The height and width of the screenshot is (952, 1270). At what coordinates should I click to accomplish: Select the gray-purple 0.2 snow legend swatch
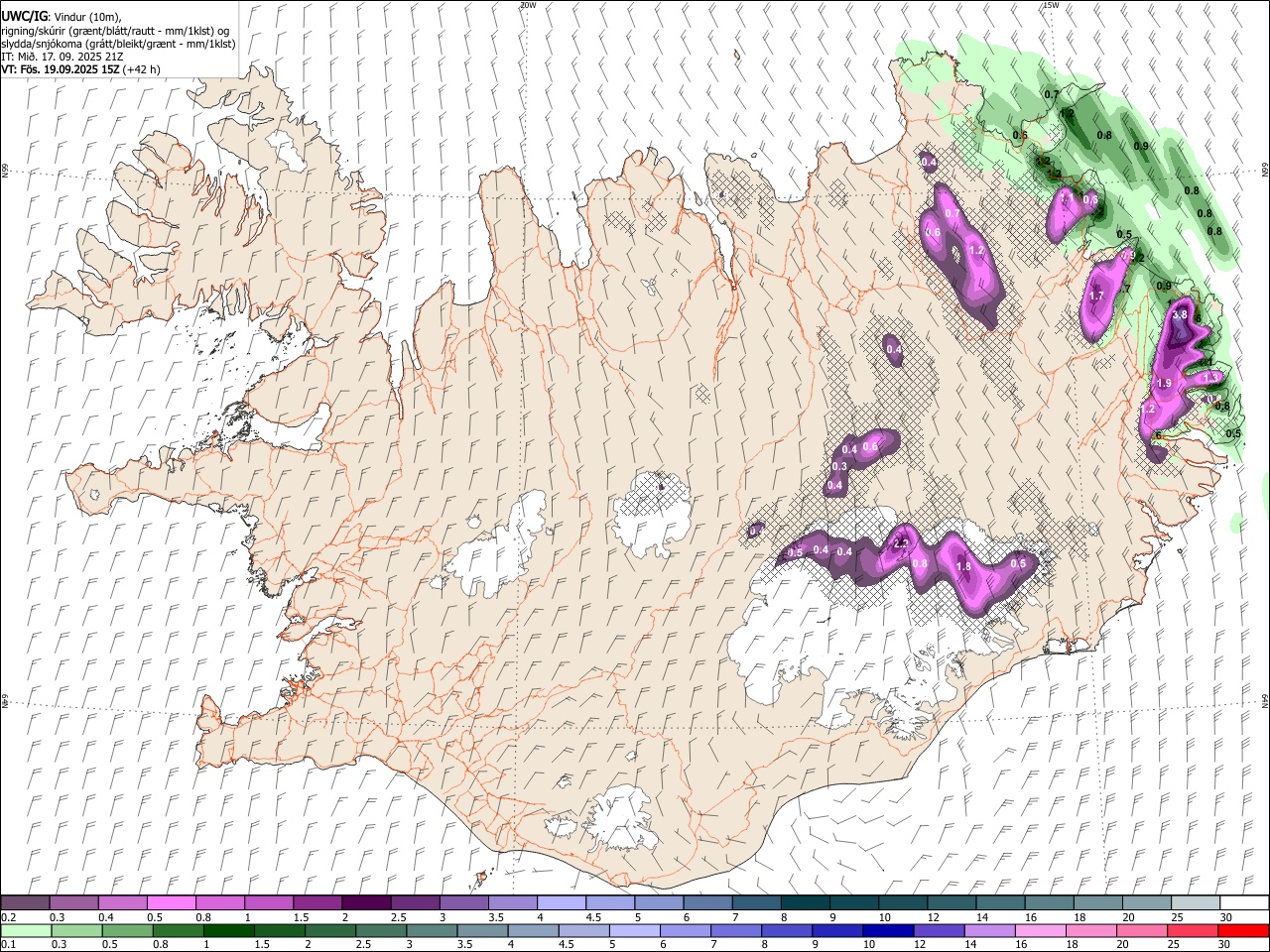click(26, 902)
